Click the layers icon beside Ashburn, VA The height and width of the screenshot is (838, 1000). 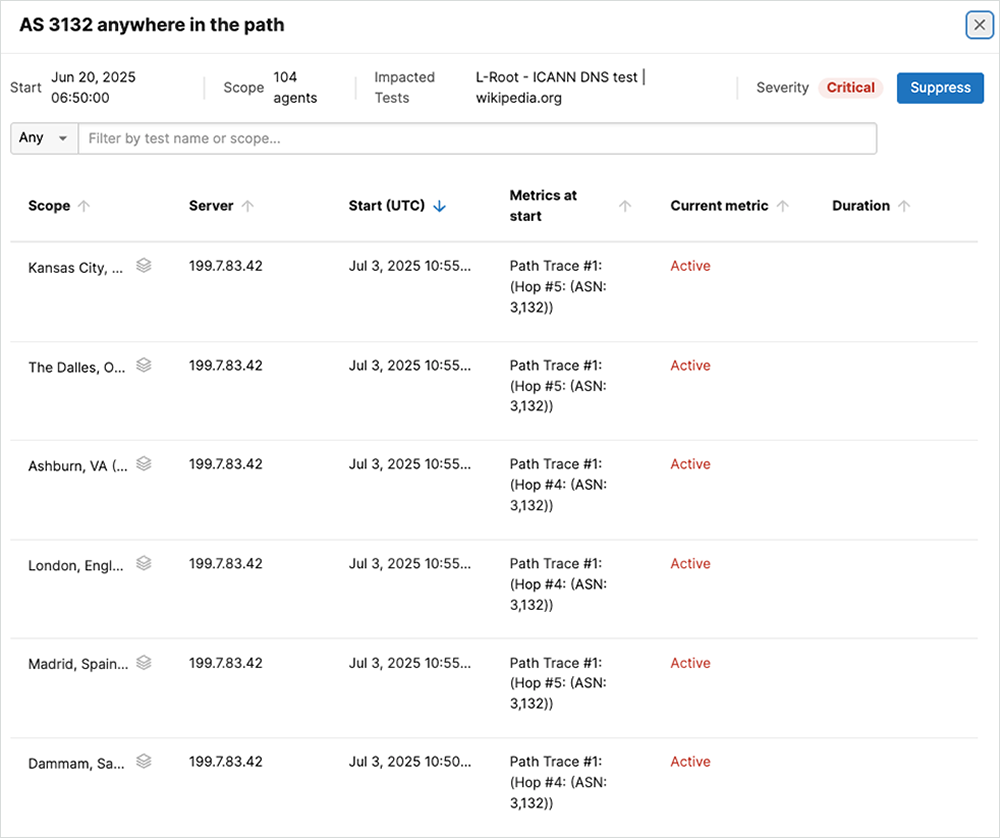pyautogui.click(x=144, y=464)
